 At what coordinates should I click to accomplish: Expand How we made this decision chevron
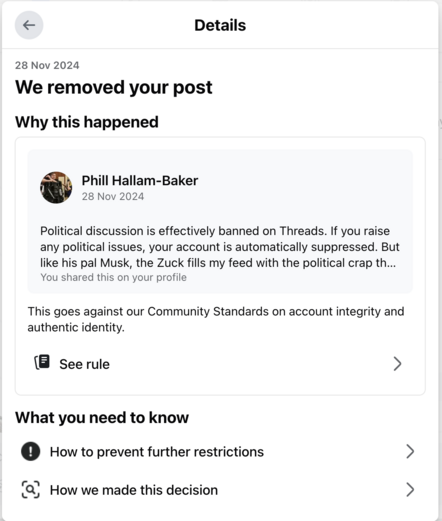(410, 490)
